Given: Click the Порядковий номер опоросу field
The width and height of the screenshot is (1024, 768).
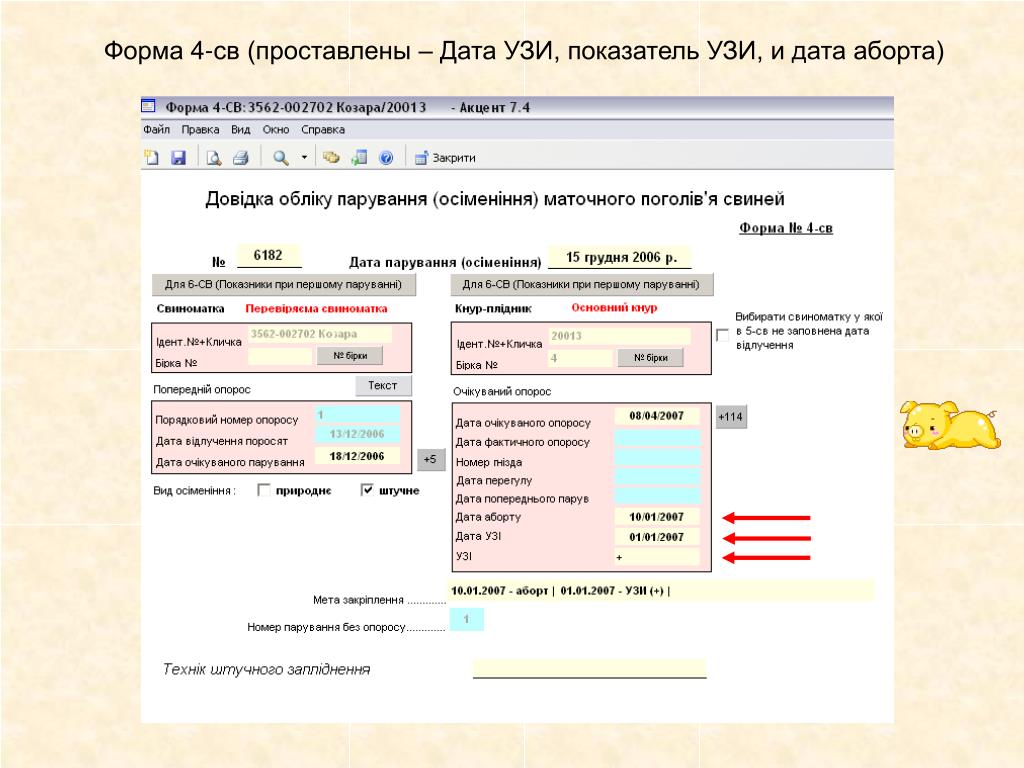Looking at the screenshot, I should point(357,415).
